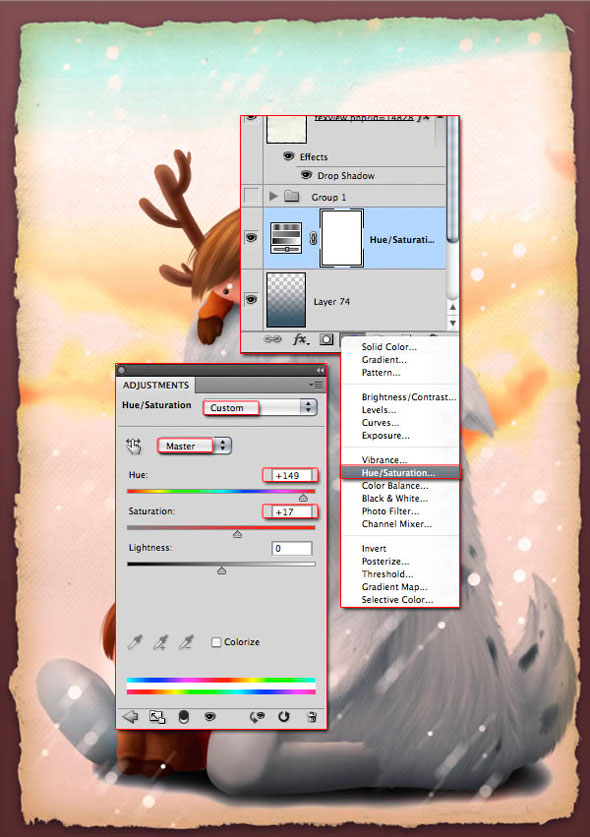Viewport: 590px width, 837px height.
Task: Add a layer mask with mask icon
Action: coord(326,339)
